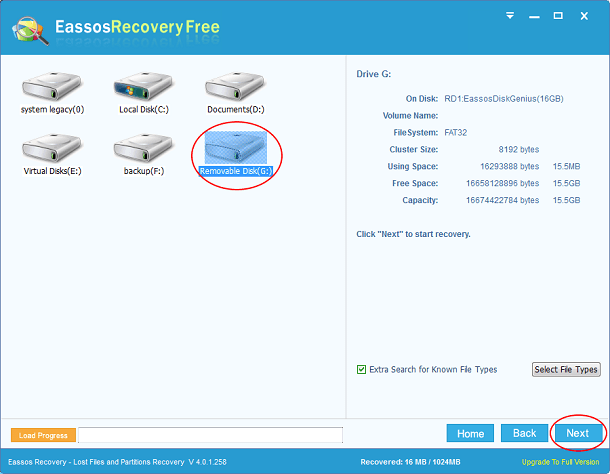Open the title bar dropdown menu arrow
610x474 pixels.
click(x=510, y=16)
